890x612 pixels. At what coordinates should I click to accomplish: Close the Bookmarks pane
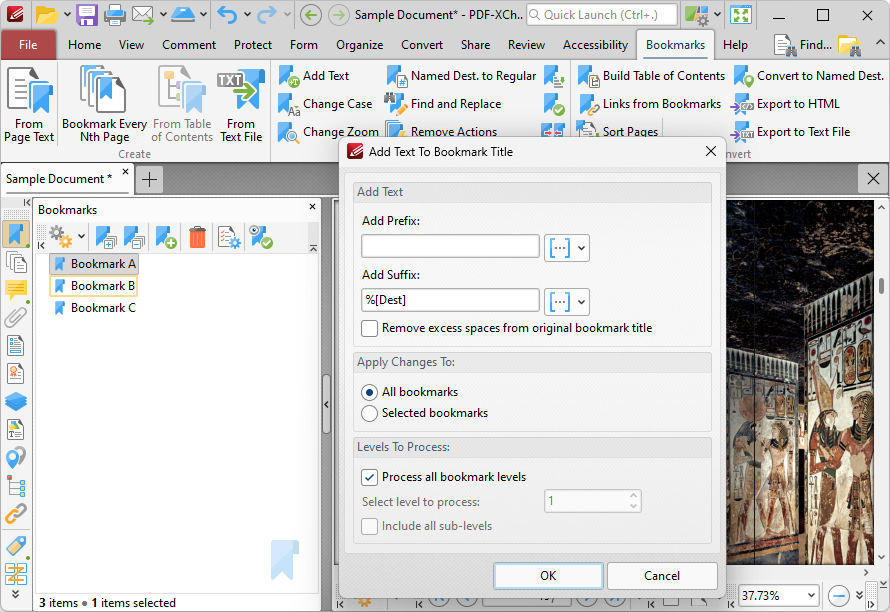312,207
